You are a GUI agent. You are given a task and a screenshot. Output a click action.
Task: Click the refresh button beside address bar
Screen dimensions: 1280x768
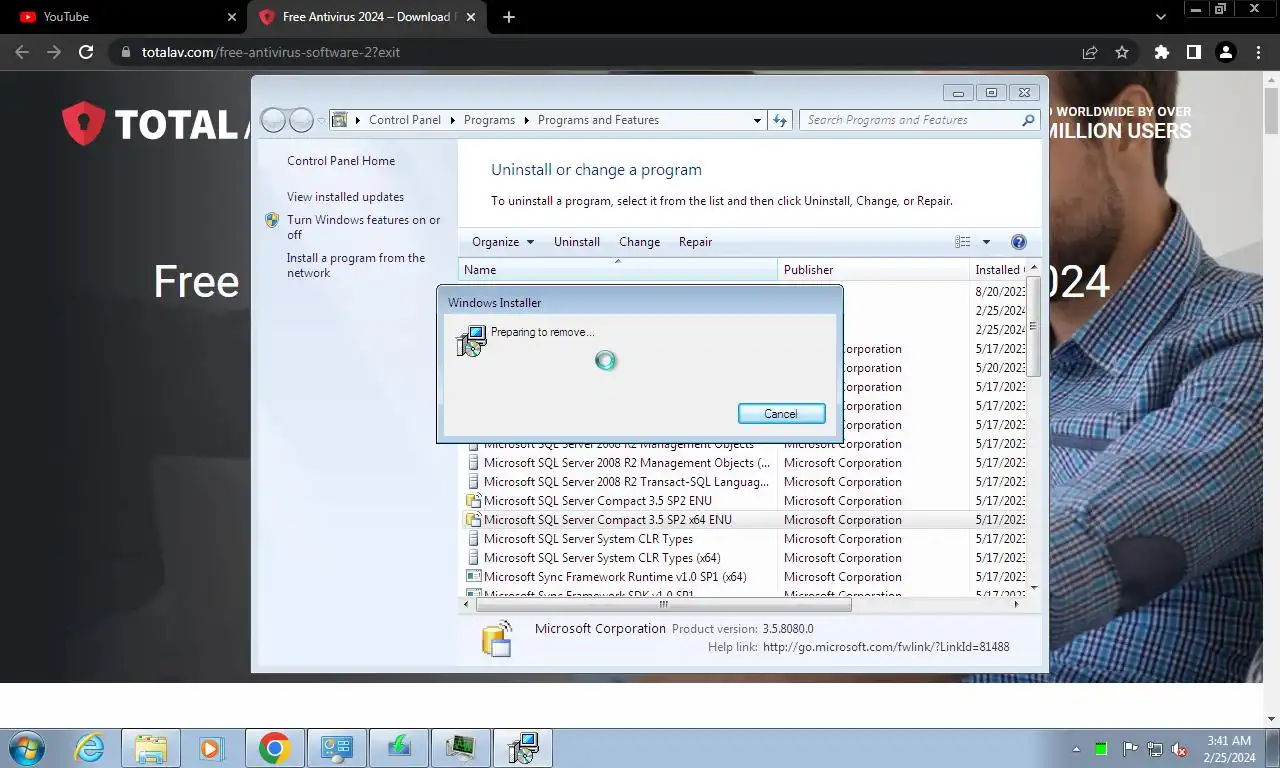tap(780, 120)
